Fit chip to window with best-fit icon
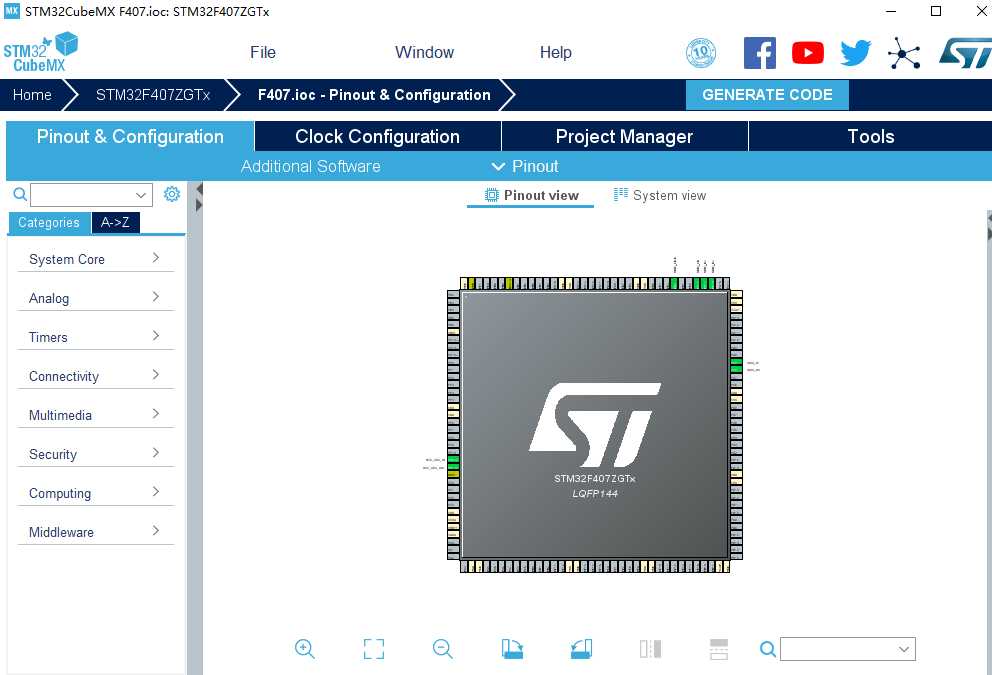The height and width of the screenshot is (675, 992). pos(374,648)
